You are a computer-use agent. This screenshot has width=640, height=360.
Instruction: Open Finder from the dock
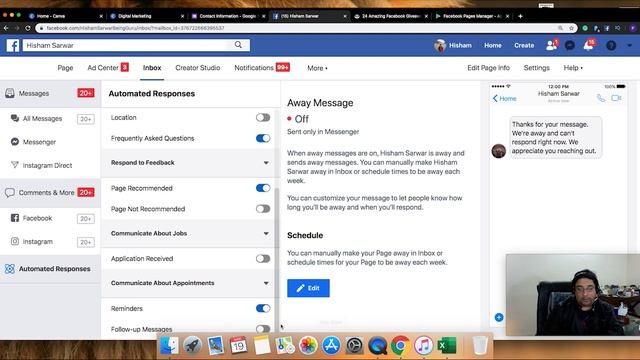click(x=169, y=346)
